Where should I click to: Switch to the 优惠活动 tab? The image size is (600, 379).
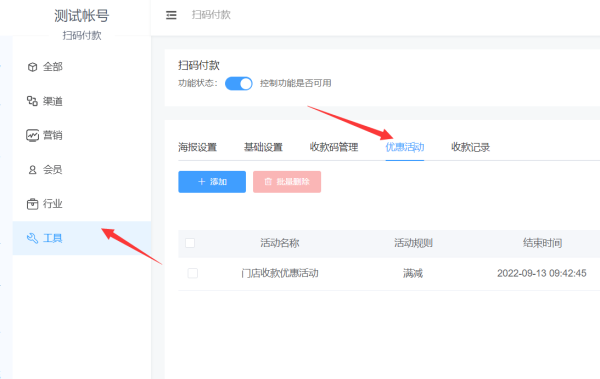click(x=404, y=147)
